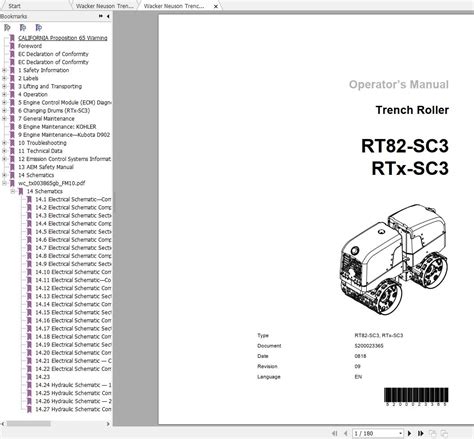Switch to the first Wacker Neuson Tren... tab
This screenshot has width=474, height=439.
105,6
